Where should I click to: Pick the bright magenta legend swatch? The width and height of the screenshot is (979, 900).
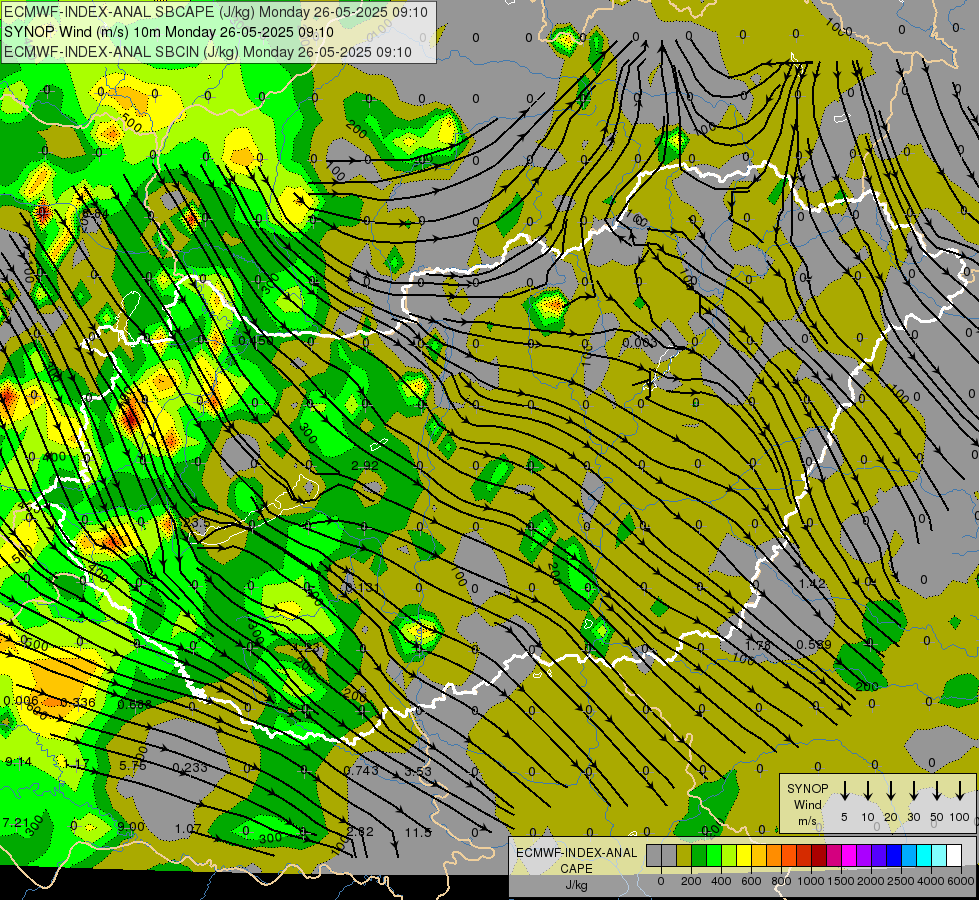point(849,856)
